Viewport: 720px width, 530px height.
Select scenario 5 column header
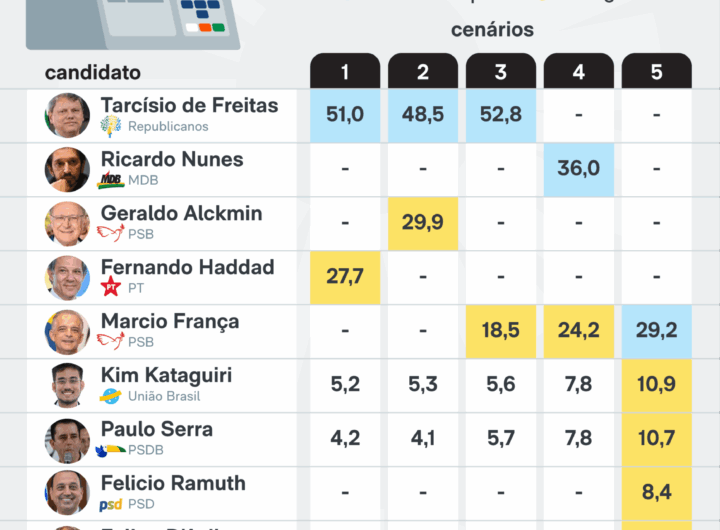click(x=657, y=71)
